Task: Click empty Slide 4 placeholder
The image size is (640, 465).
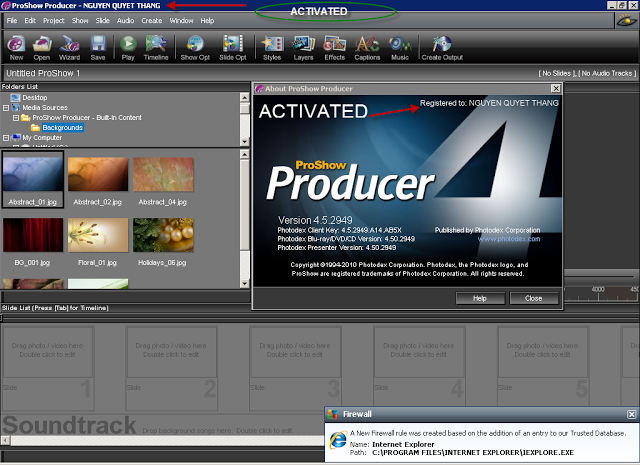Action: tap(419, 367)
